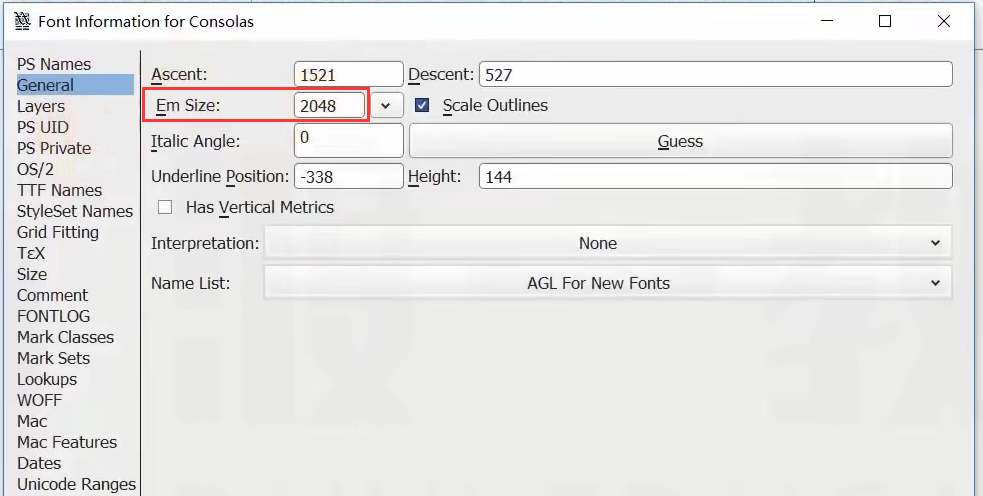Open the Layers section
Screen dimensions: 983x496
(41, 106)
